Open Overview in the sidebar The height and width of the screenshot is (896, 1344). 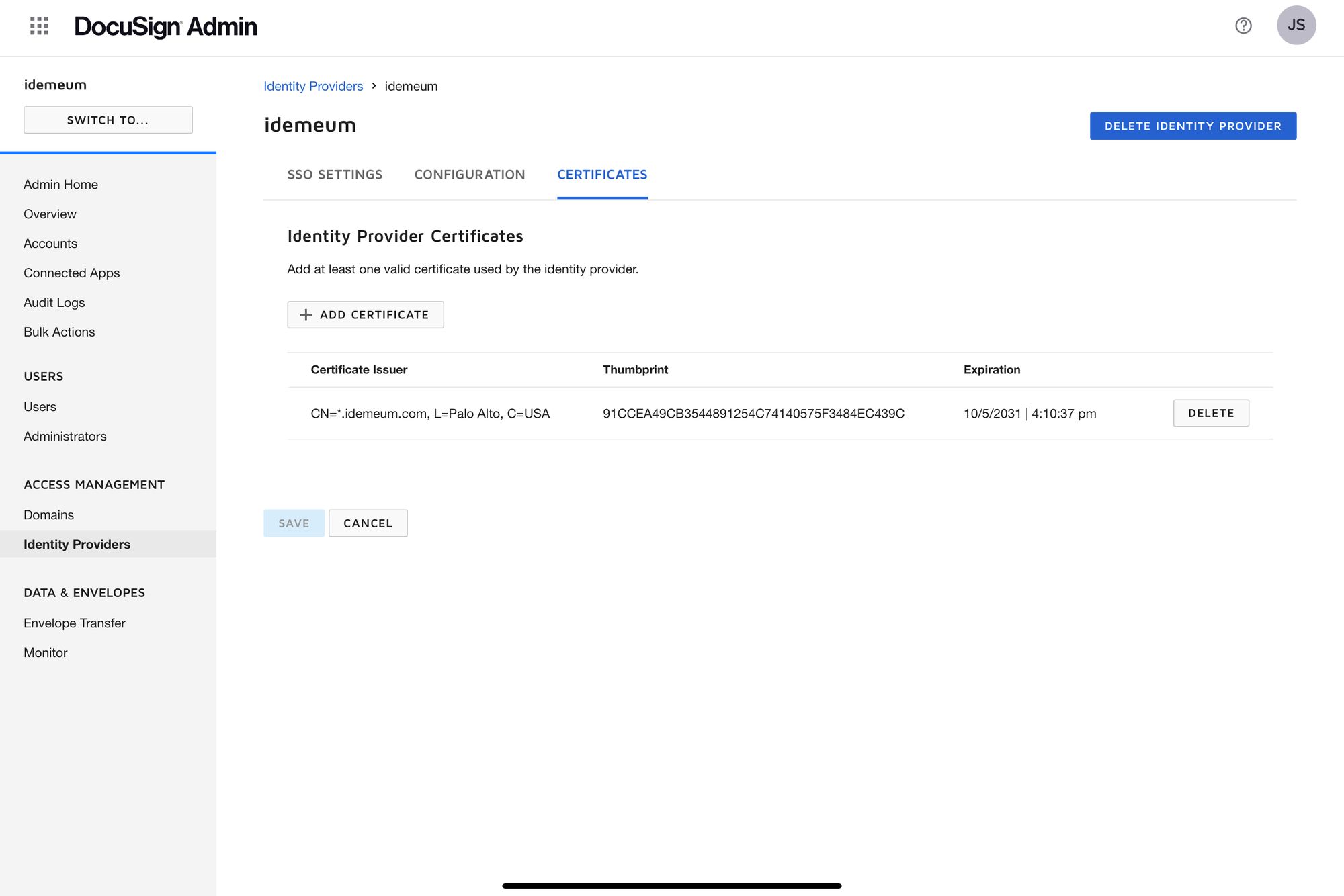[50, 214]
